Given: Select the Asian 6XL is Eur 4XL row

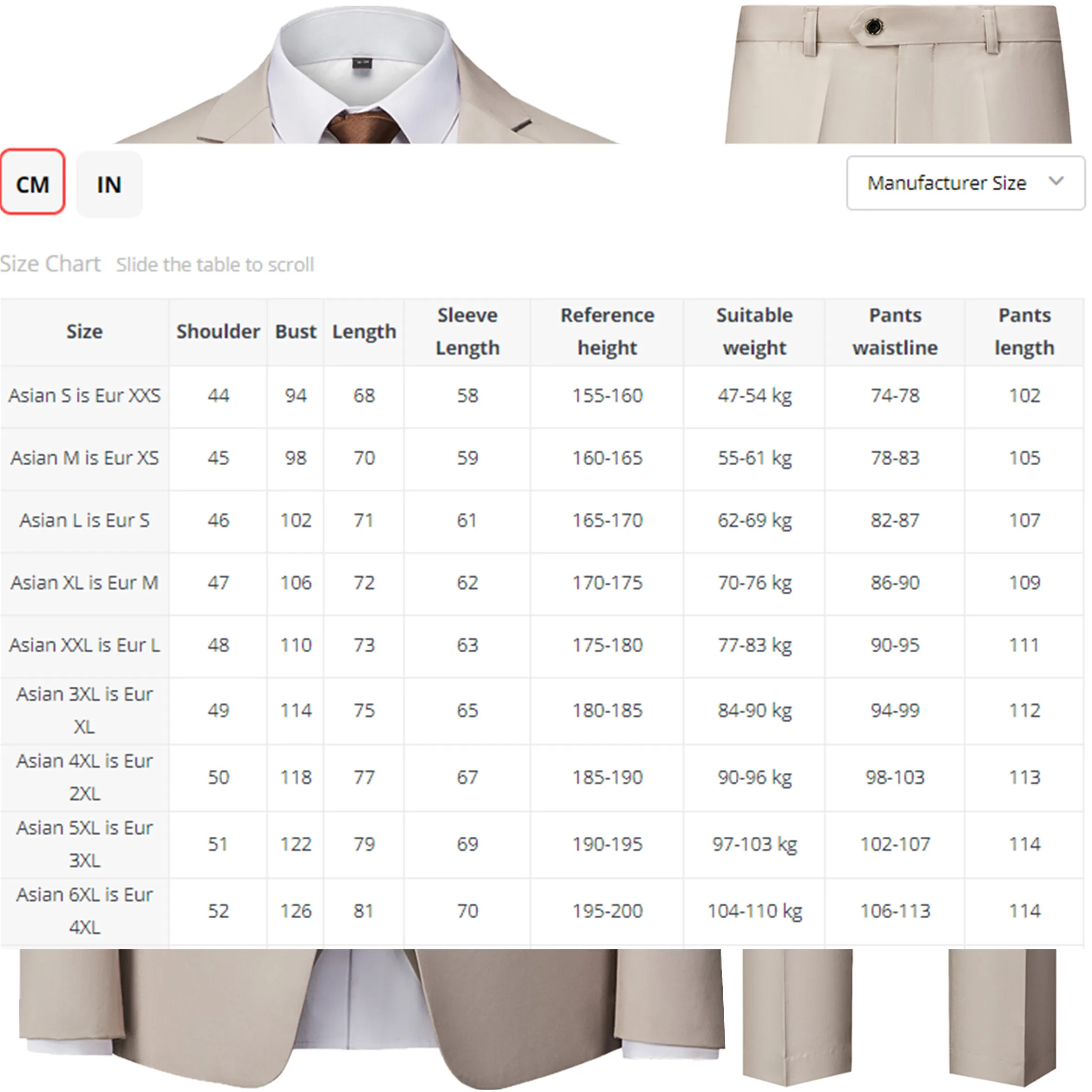Looking at the screenshot, I should click(x=84, y=911).
